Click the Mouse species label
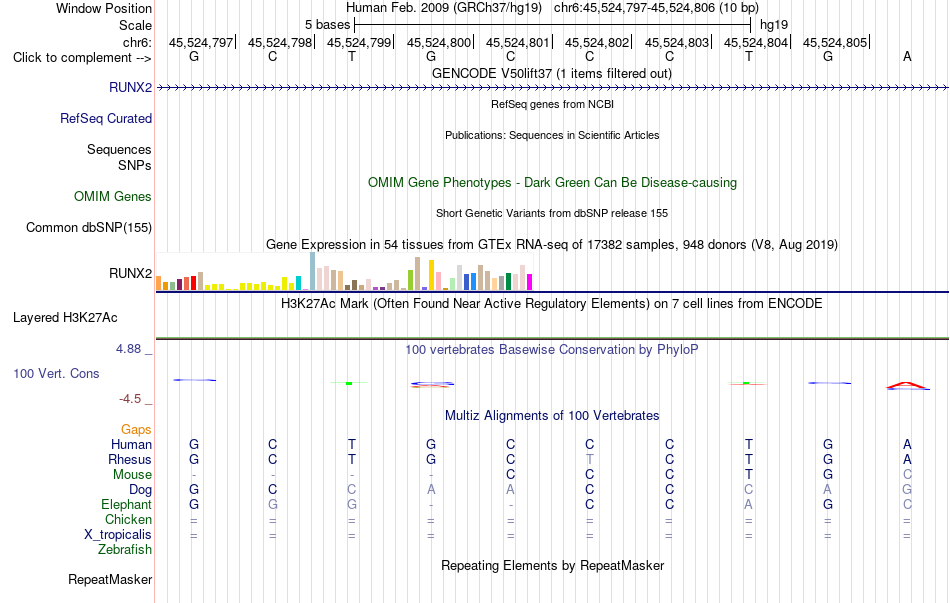Image resolution: width=950 pixels, height=603 pixels. click(x=132, y=475)
